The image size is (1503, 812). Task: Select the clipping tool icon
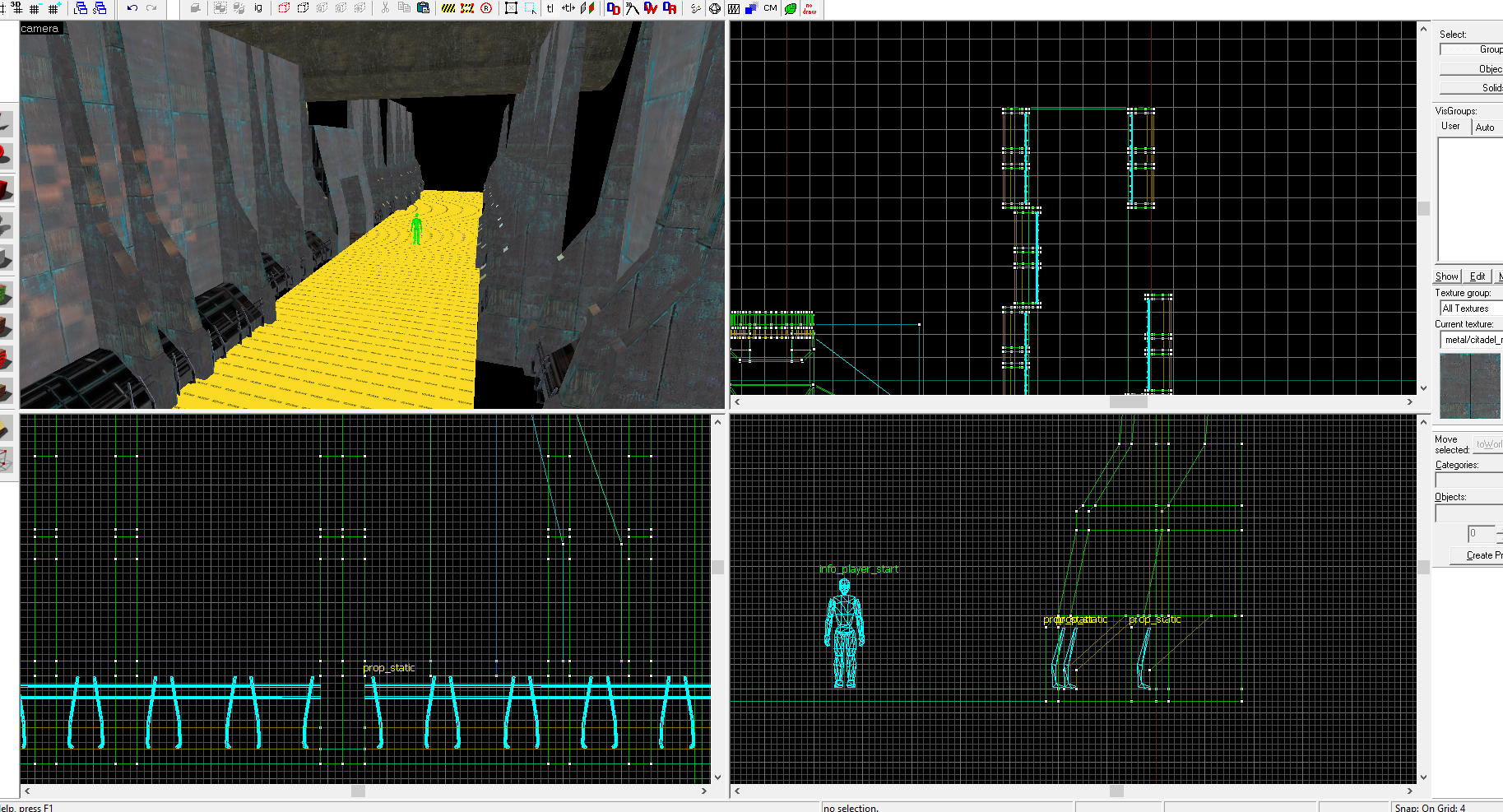point(5,429)
